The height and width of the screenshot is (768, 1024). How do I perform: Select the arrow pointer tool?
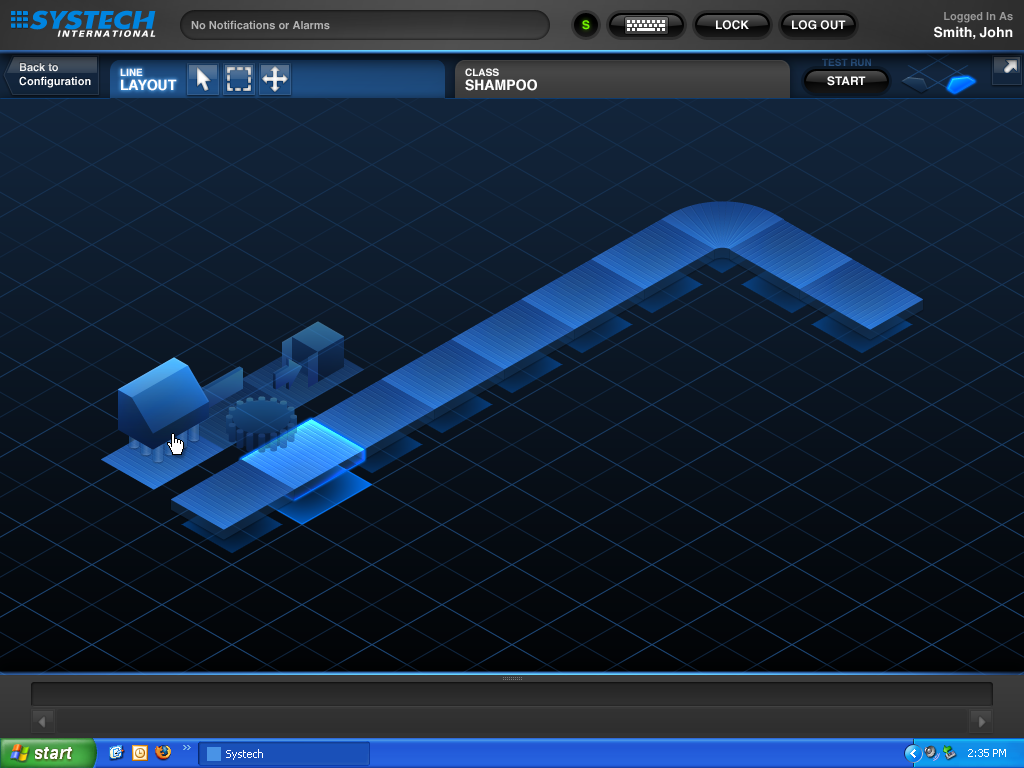[x=203, y=79]
